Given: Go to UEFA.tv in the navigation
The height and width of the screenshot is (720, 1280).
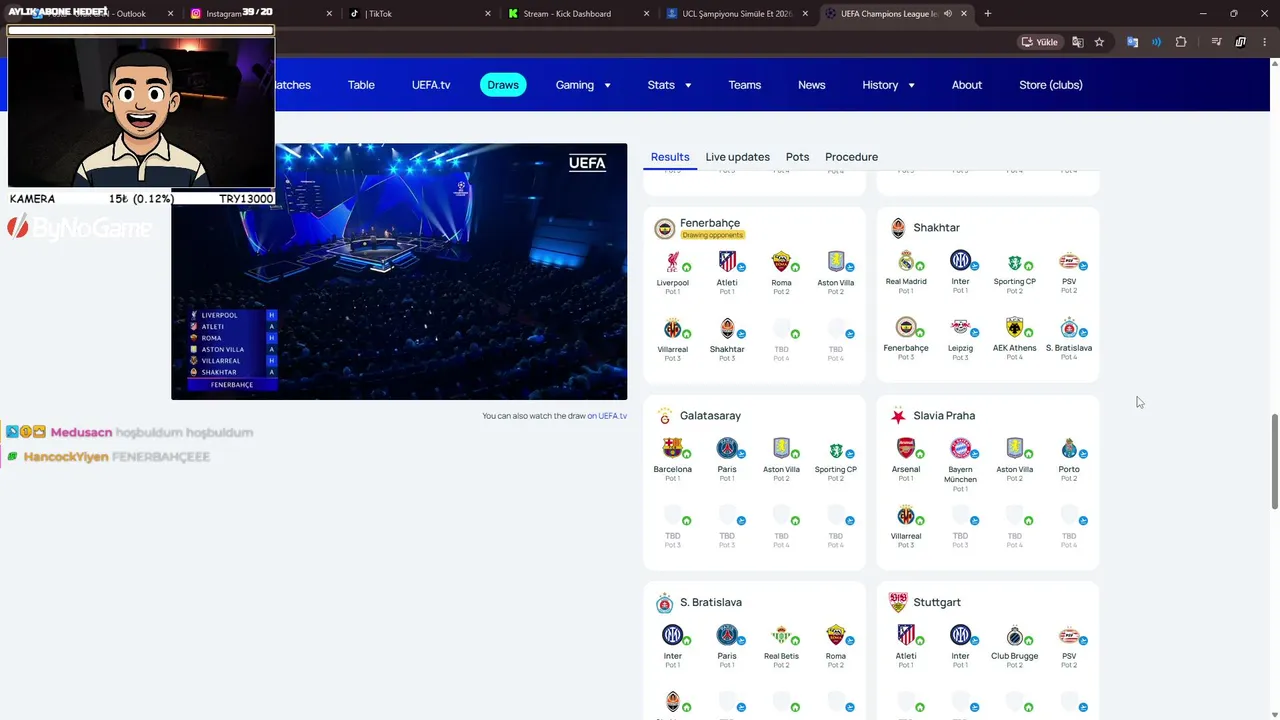Looking at the screenshot, I should coord(431,85).
